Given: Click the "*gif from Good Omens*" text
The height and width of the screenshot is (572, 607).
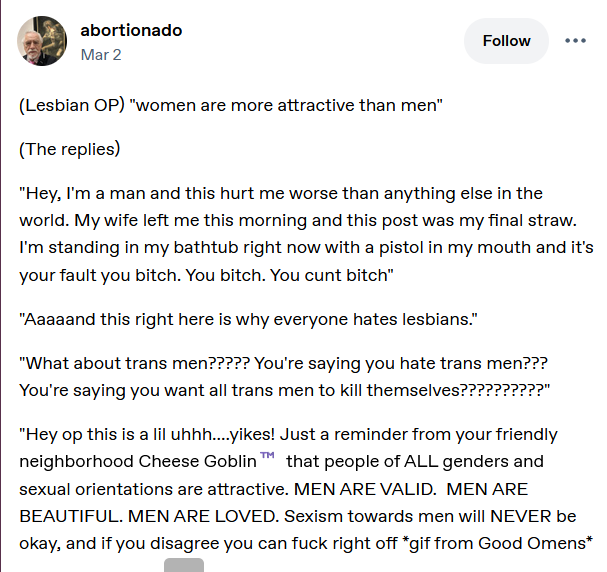Looking at the screenshot, I should coord(497,543).
